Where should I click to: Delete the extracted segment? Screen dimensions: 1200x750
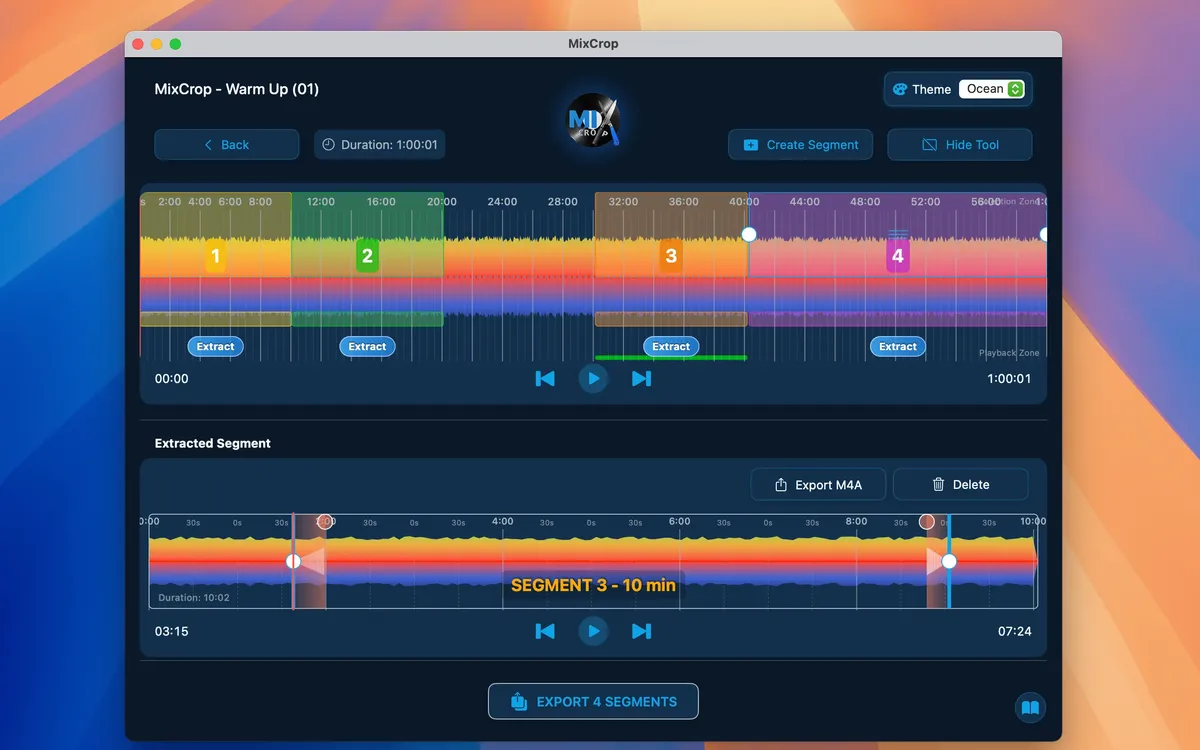pyautogui.click(x=960, y=484)
